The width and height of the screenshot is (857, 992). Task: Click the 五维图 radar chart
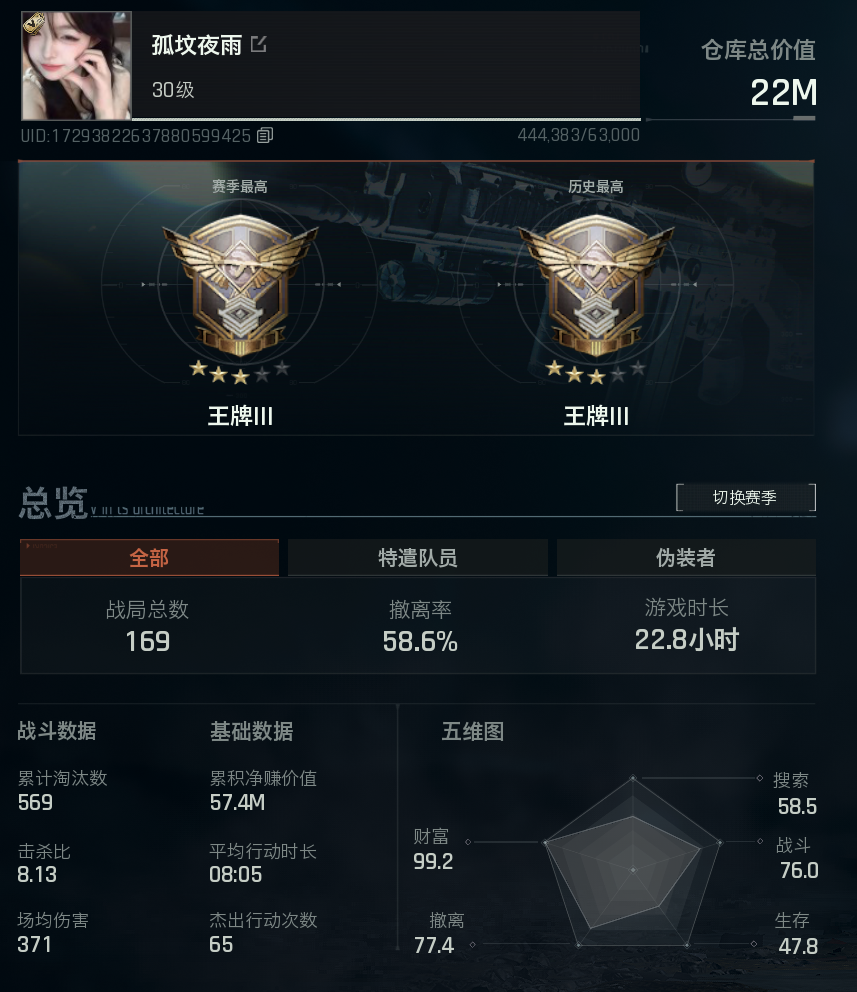point(632,862)
